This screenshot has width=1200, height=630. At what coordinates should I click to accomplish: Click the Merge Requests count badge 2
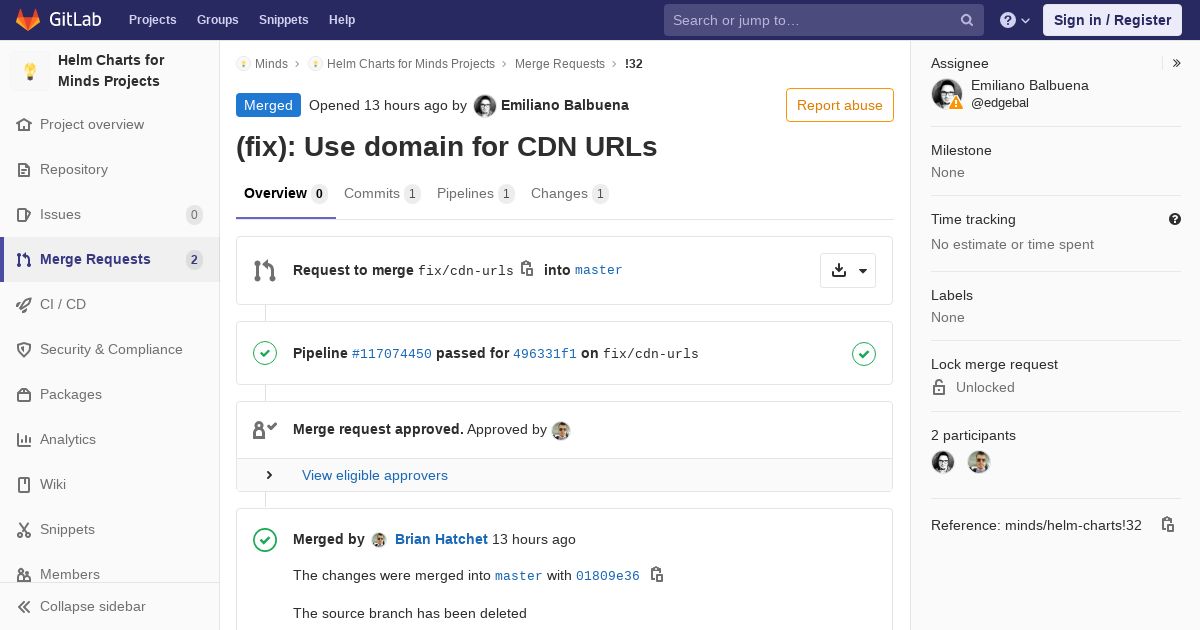point(194,260)
